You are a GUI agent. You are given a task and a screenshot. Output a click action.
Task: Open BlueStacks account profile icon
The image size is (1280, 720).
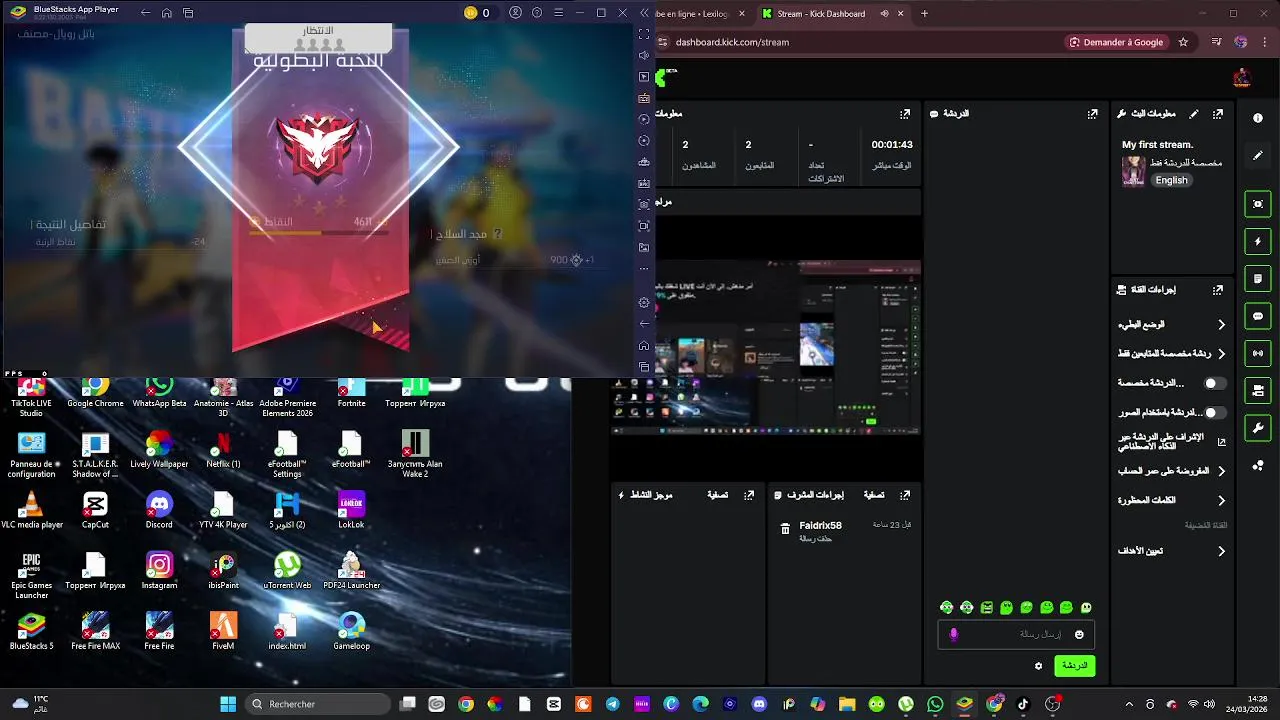(x=516, y=13)
